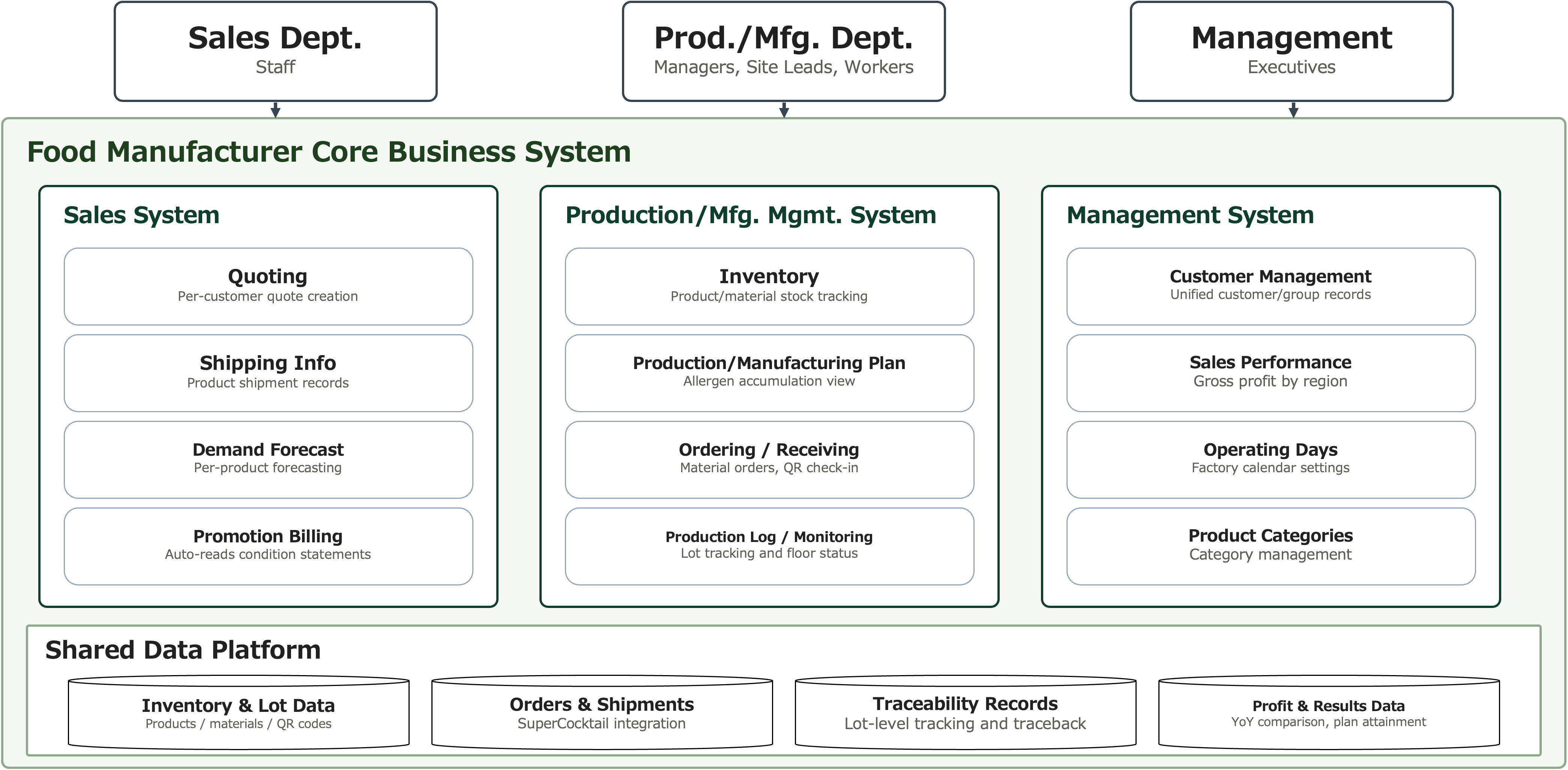Open Production/Manufacturing Plan card
The height and width of the screenshot is (770, 1568).
point(769,373)
